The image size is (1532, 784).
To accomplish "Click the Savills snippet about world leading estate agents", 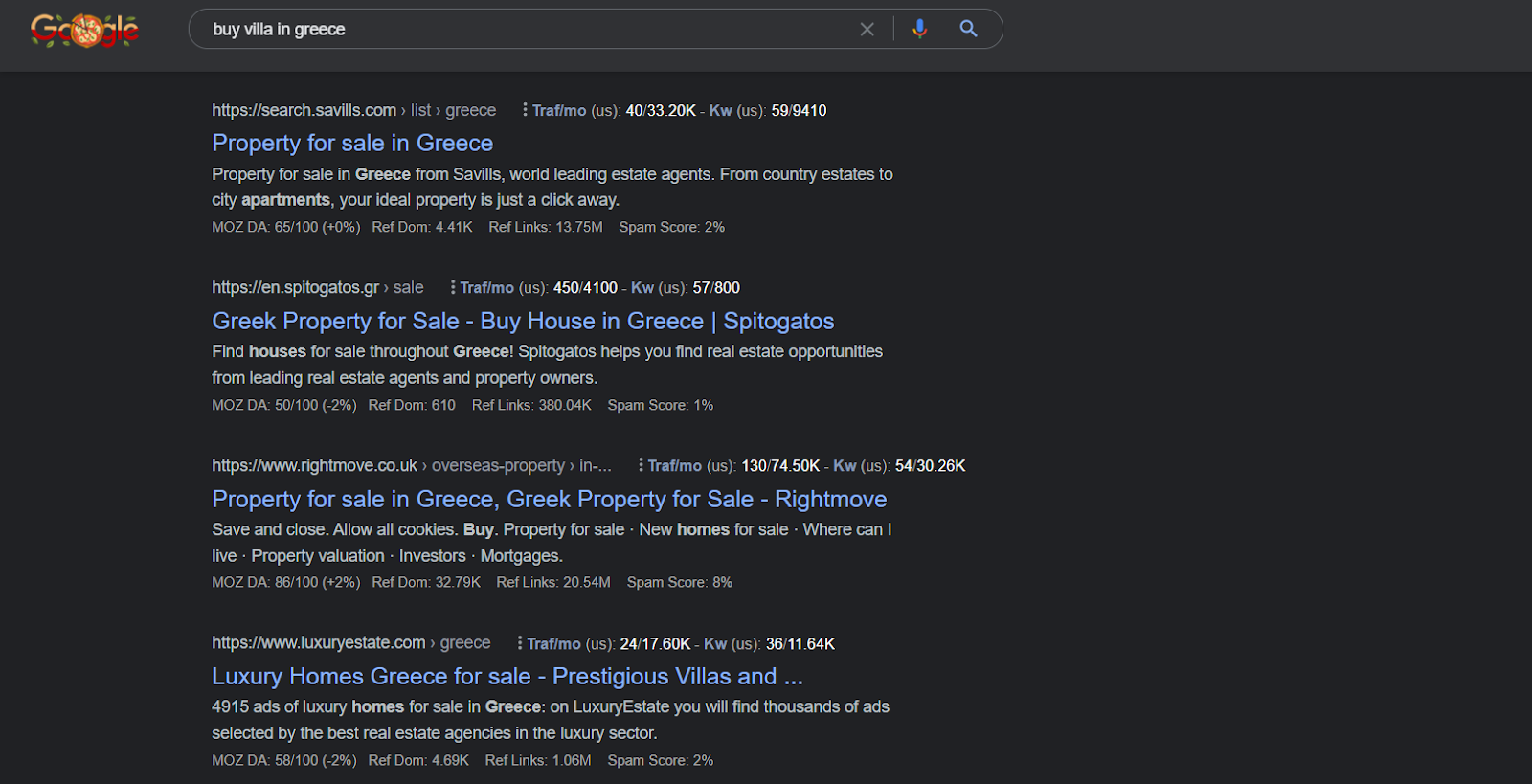I will pos(552,187).
